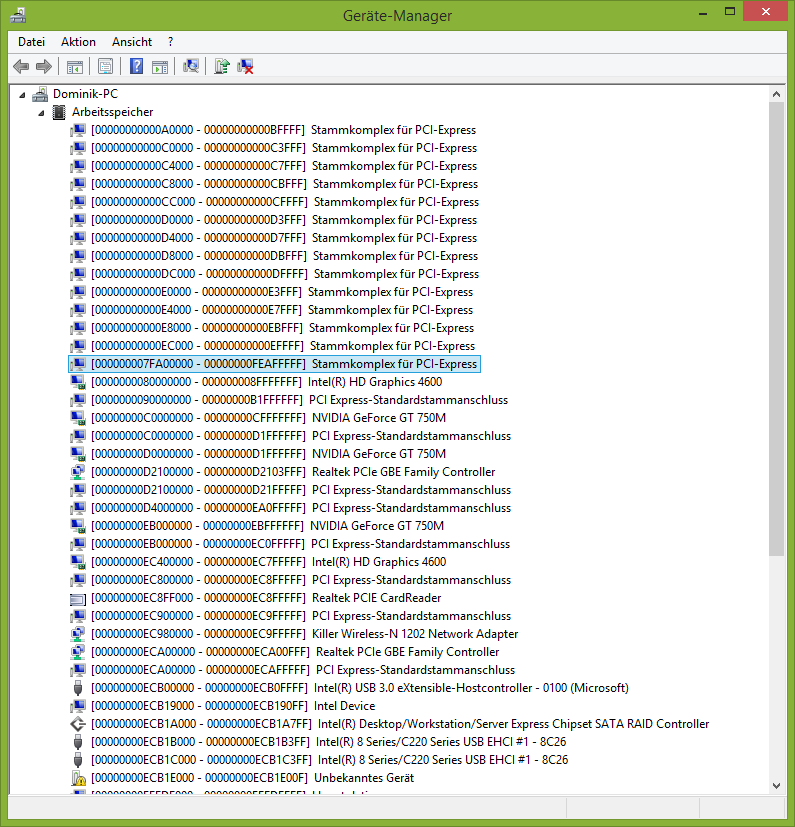This screenshot has height=827, width=795.
Task: Collapse the Arbeitsspeicher tree node
Action: [x=41, y=113]
